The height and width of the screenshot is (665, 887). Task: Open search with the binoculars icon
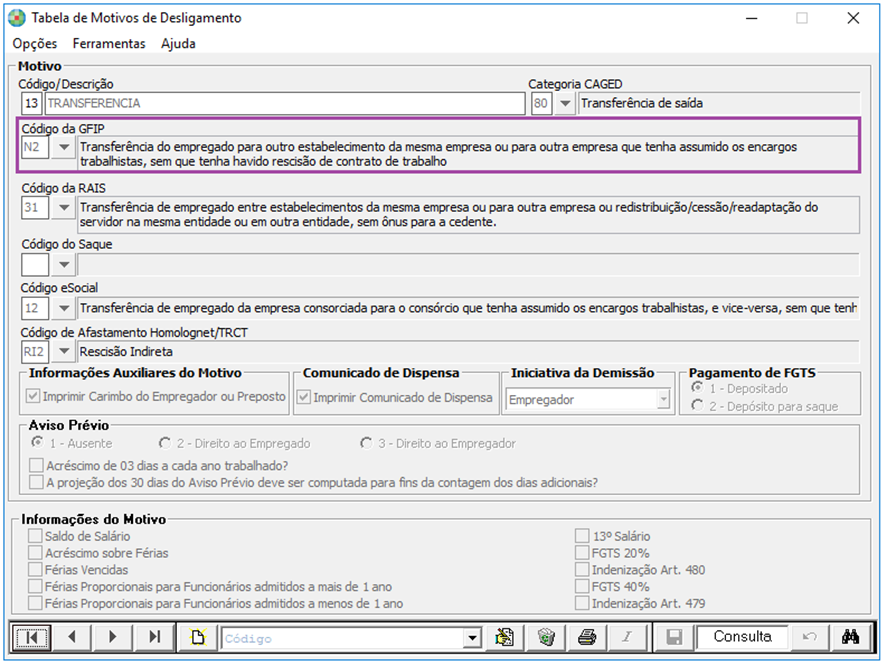coord(851,637)
